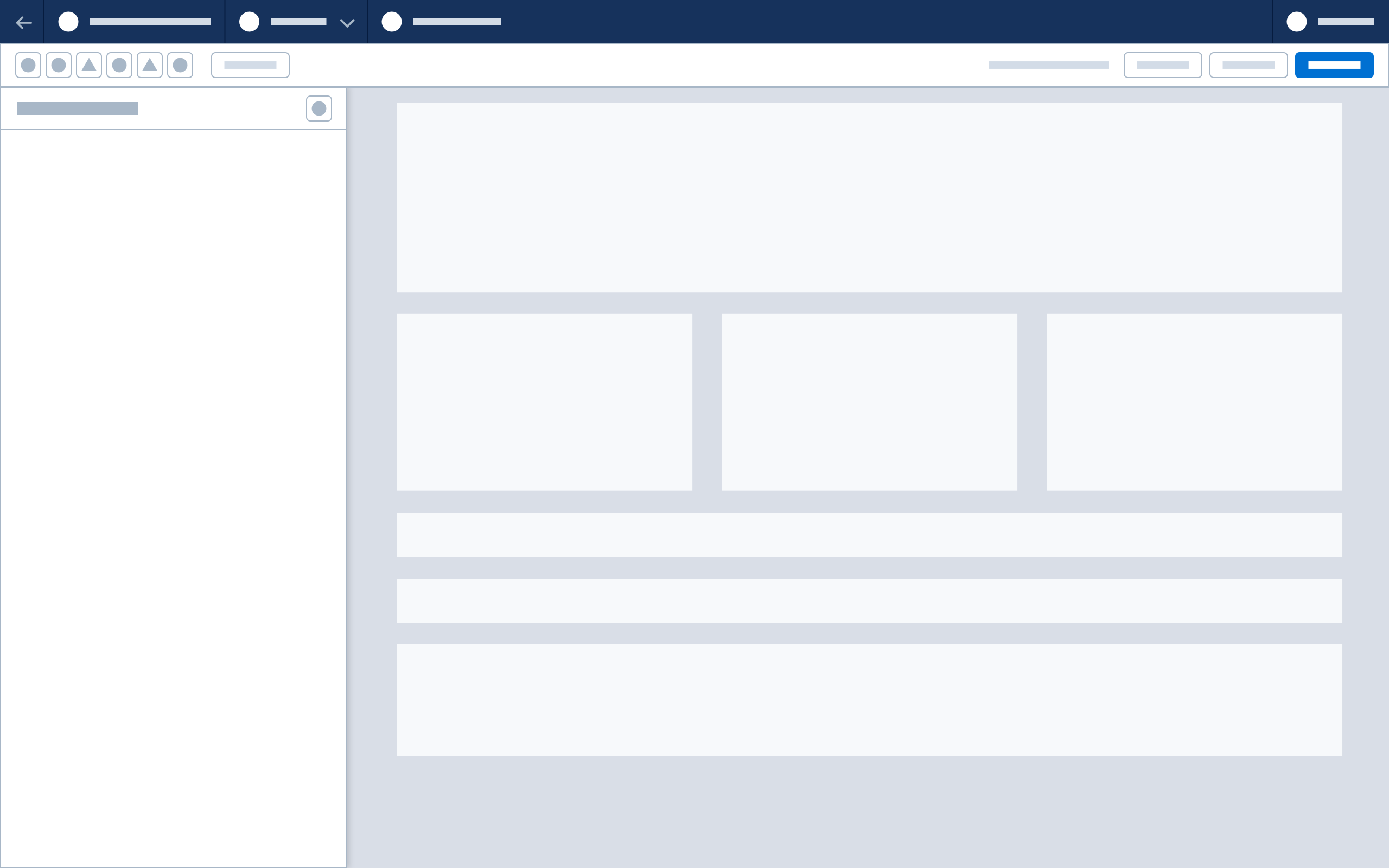This screenshot has width=1389, height=868.
Task: Select the first circle tool in the toolbar
Action: point(28,65)
